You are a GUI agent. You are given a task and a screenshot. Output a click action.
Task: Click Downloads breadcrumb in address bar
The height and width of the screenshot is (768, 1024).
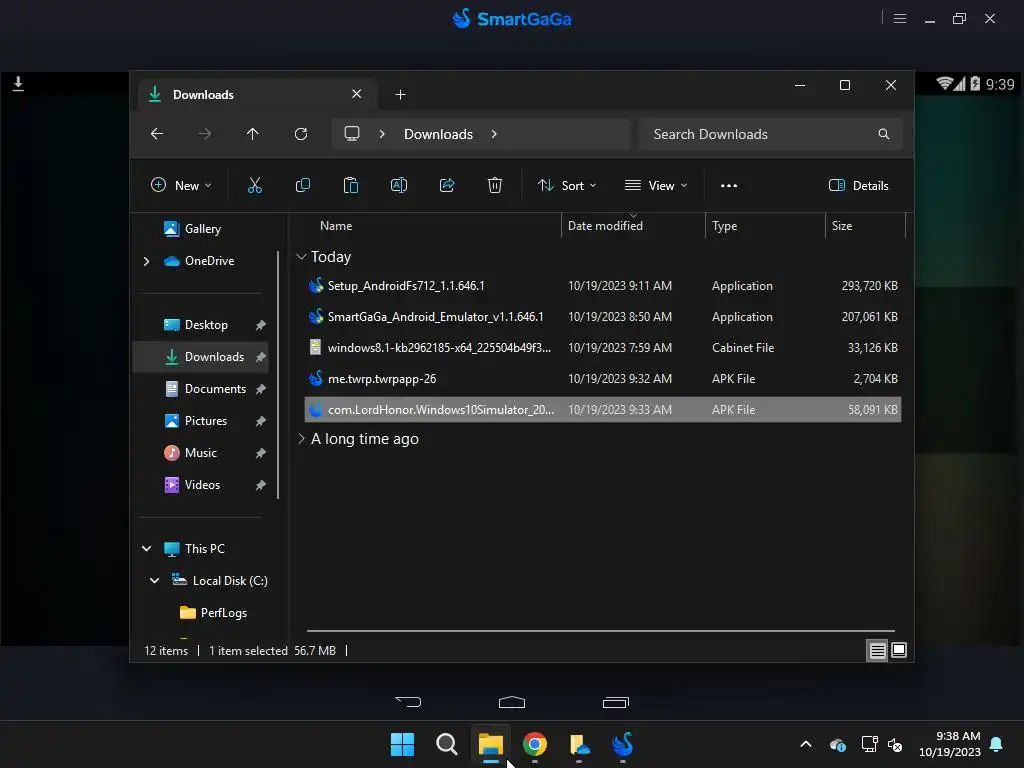tap(438, 134)
